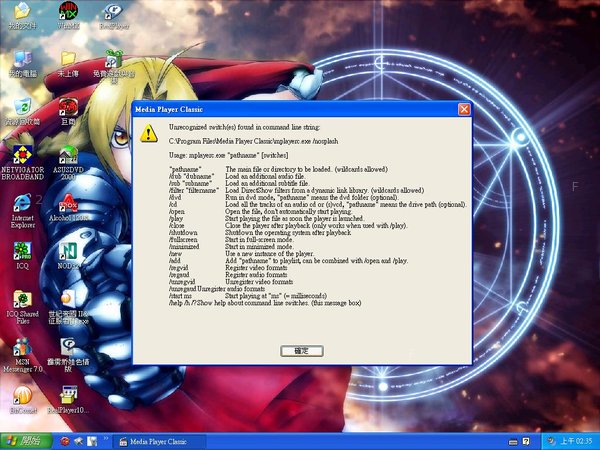This screenshot has width=600, height=450.
Task: Select the 未上傳 folder icon
Action: [68, 64]
